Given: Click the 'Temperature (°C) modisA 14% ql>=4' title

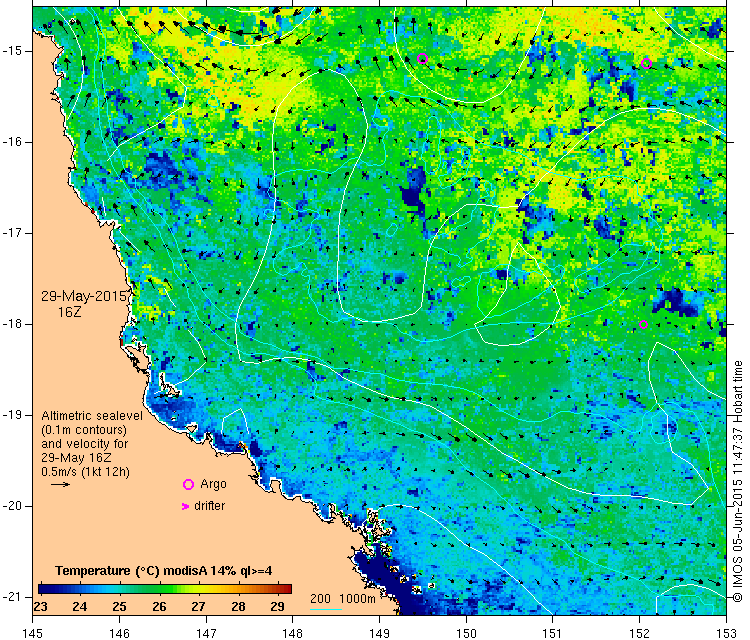Looking at the screenshot, I should point(164,571).
